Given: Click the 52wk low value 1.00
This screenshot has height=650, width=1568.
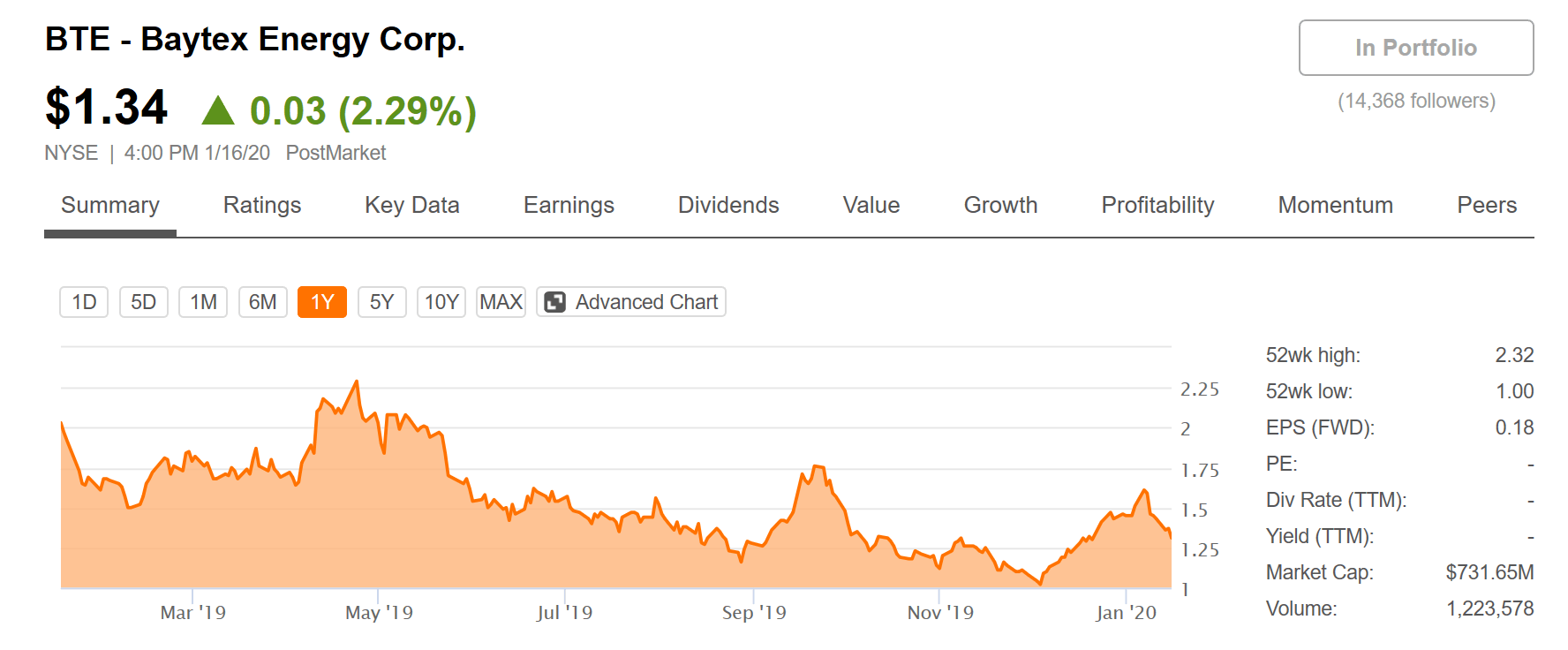Looking at the screenshot, I should pos(1514,391).
